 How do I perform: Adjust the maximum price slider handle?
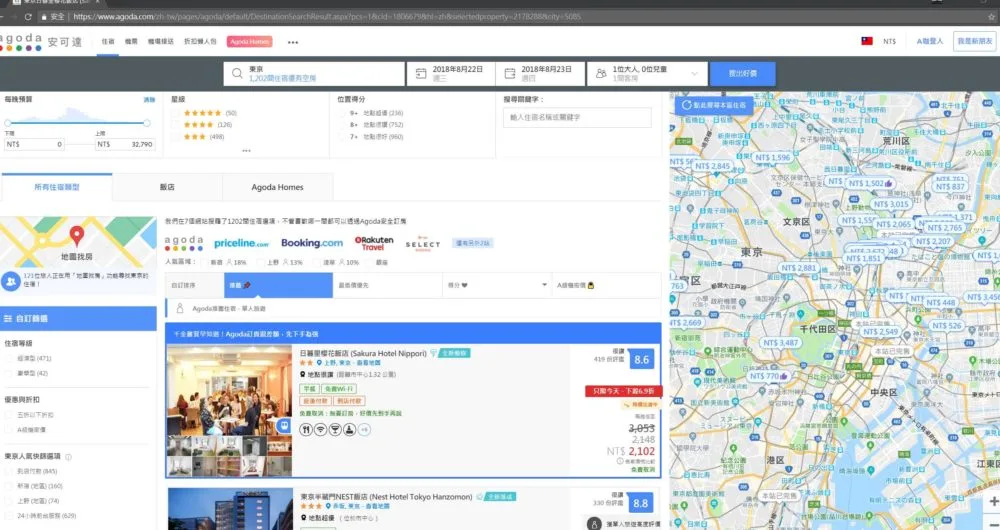click(147, 123)
